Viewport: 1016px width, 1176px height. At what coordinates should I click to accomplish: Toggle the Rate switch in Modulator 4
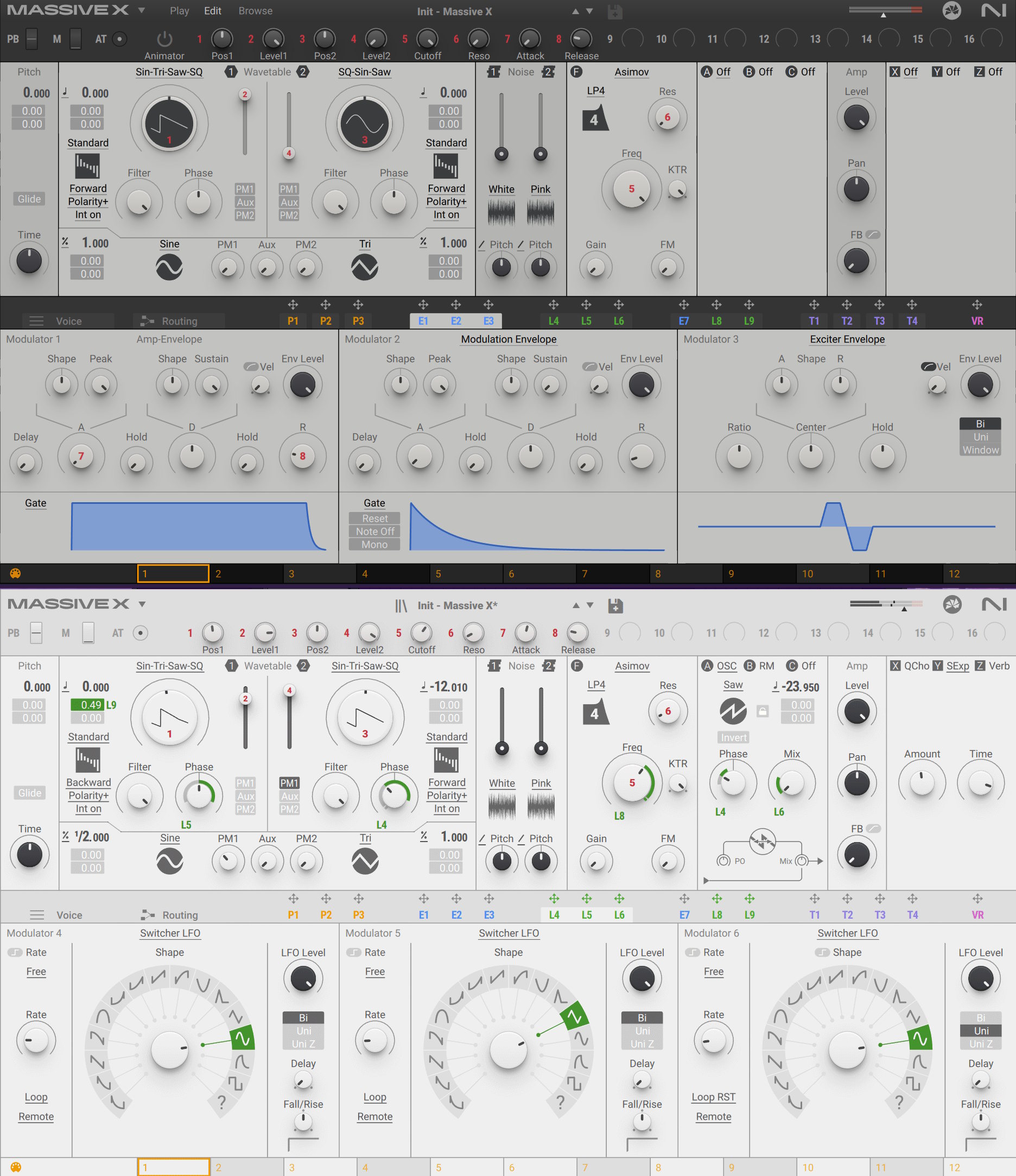[x=15, y=952]
